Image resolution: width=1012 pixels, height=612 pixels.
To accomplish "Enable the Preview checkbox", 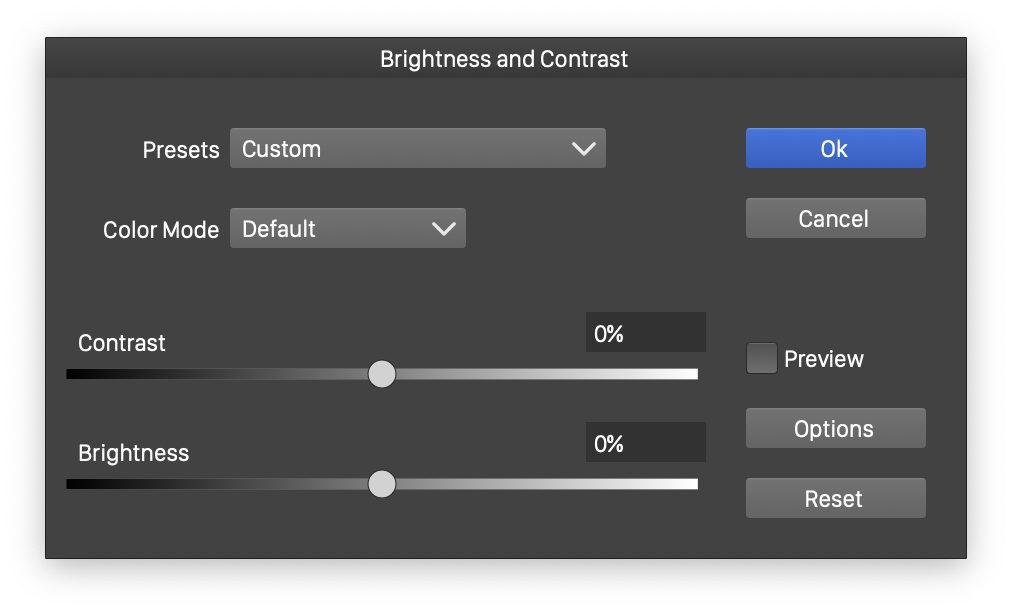I will [762, 358].
